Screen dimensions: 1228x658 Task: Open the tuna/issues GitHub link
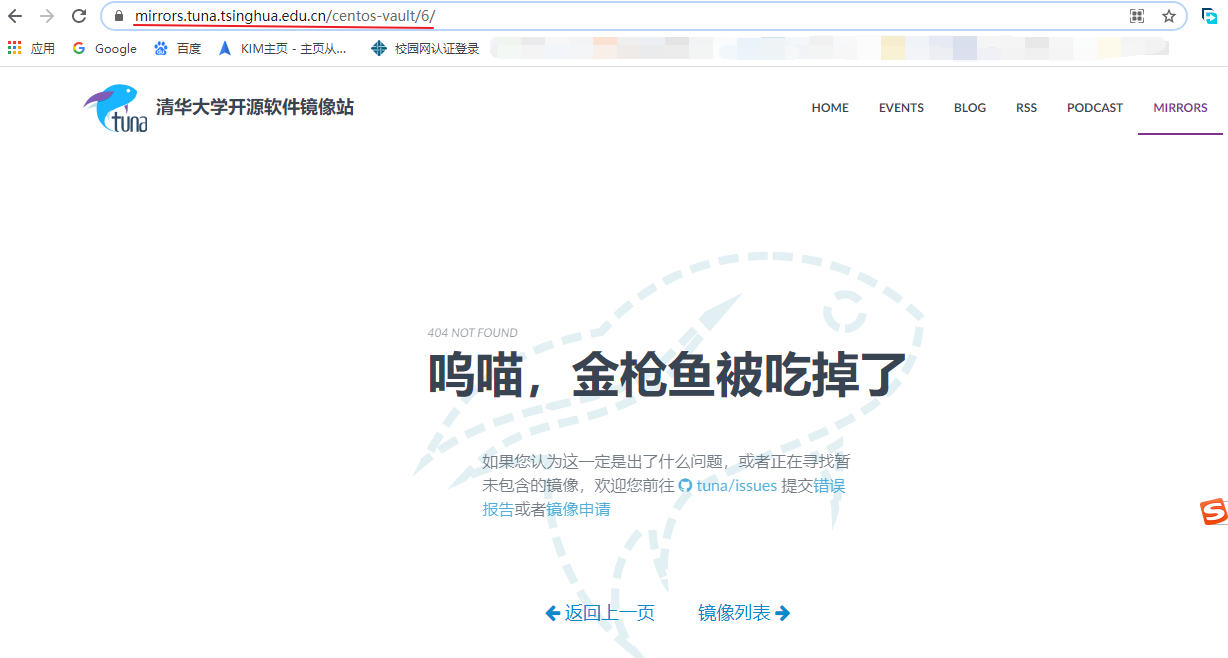coord(736,486)
